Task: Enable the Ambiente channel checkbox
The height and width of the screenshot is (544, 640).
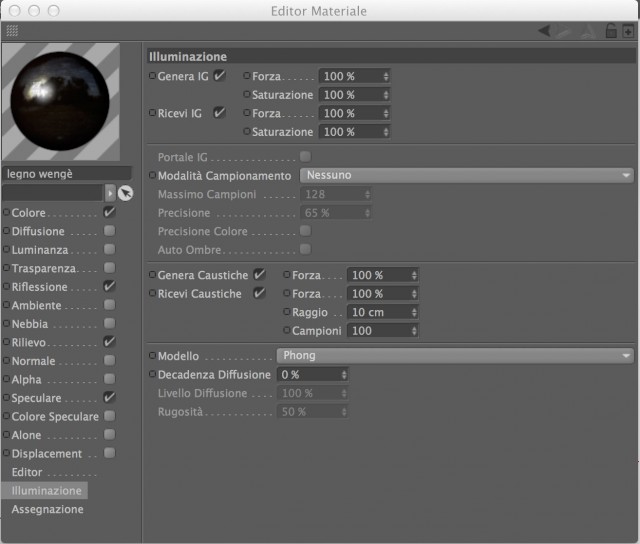Action: point(109,305)
